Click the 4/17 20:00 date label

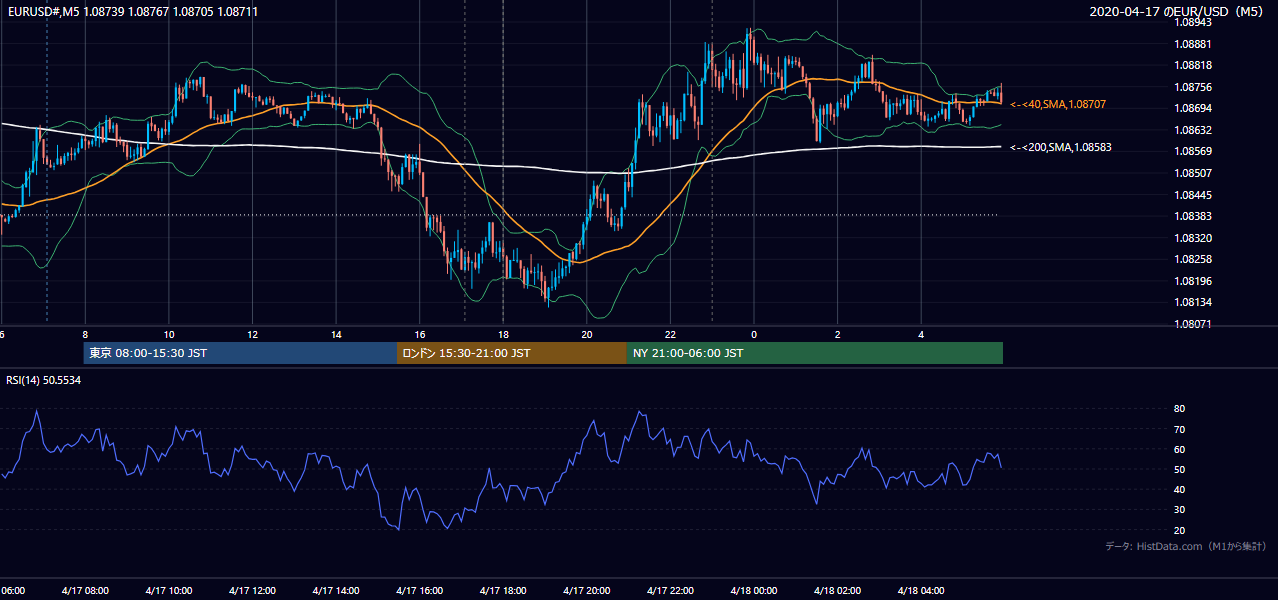pos(587,590)
